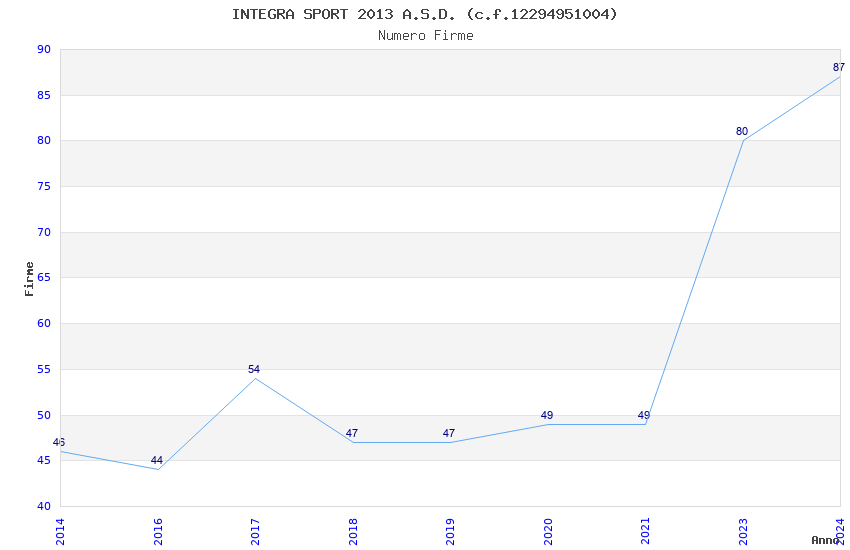This screenshot has width=850, height=550.
Task: Select the Firme y-axis label
Action: [29, 279]
